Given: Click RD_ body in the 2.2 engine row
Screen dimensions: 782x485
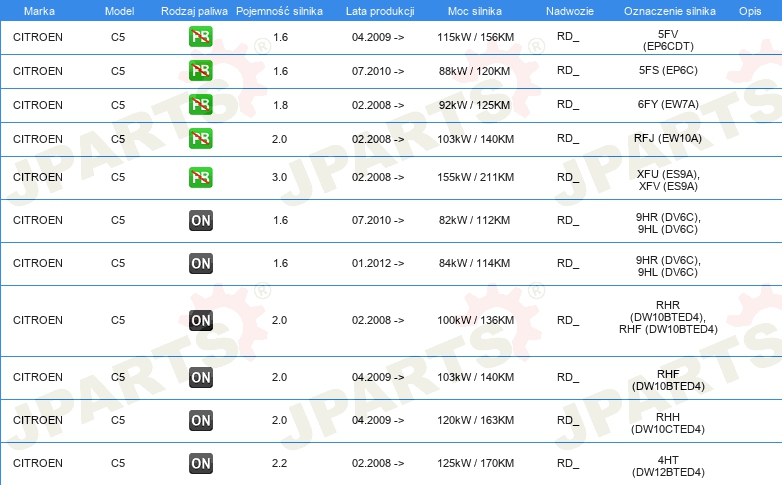Looking at the screenshot, I should coord(568,463).
